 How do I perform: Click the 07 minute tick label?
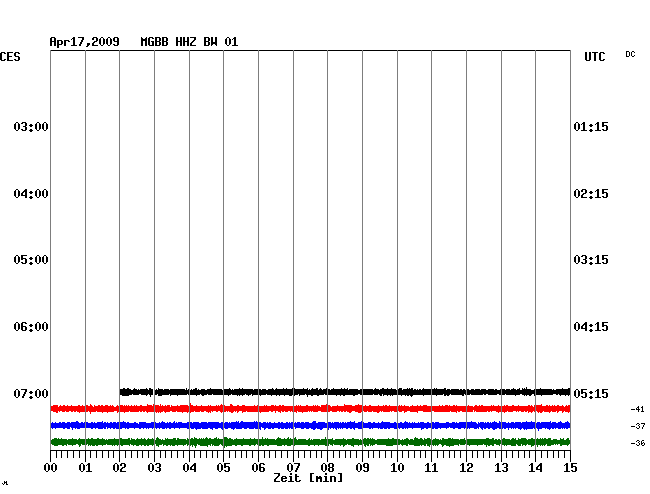click(293, 468)
